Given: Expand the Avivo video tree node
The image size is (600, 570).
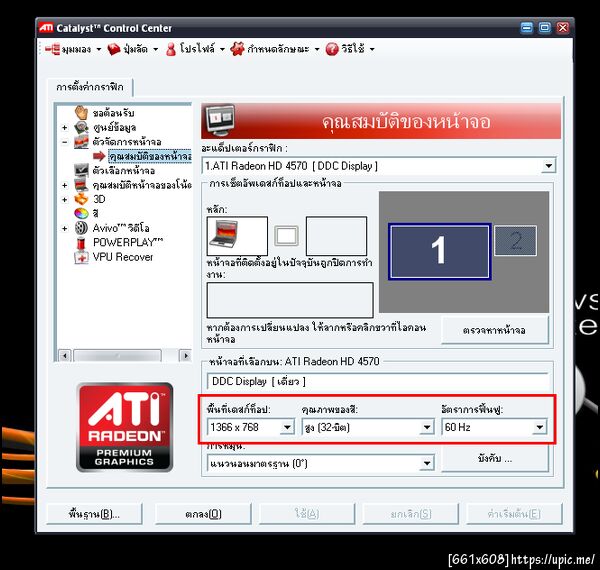Looking at the screenshot, I should [x=65, y=228].
